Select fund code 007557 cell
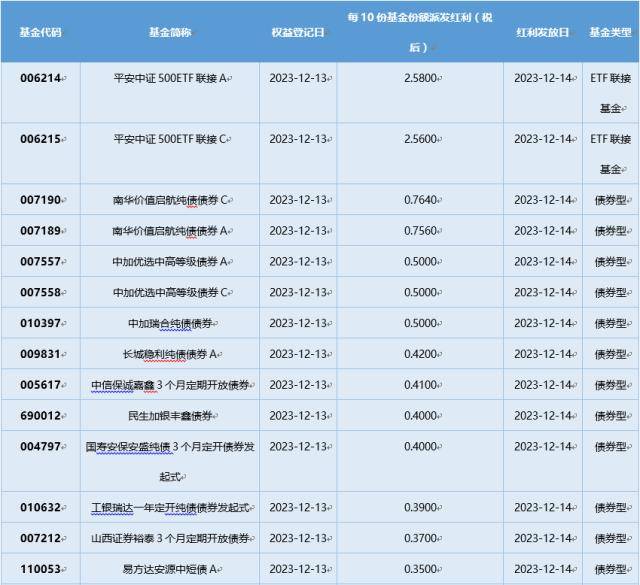 coord(40,262)
